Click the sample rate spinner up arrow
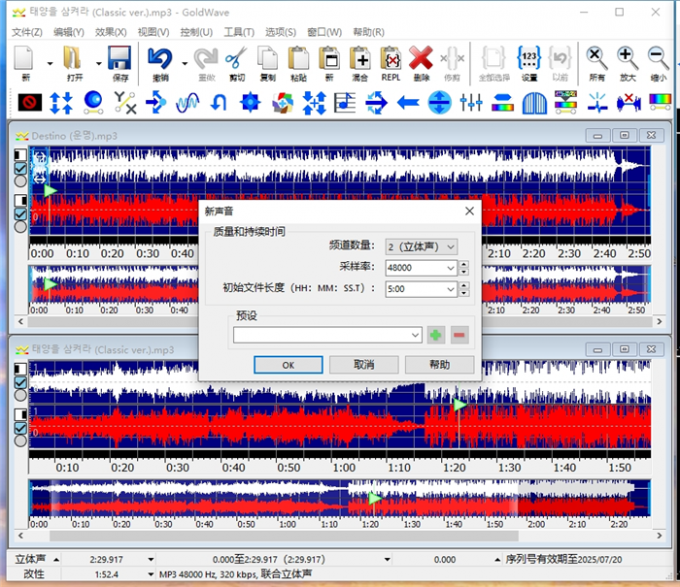 [464, 264]
